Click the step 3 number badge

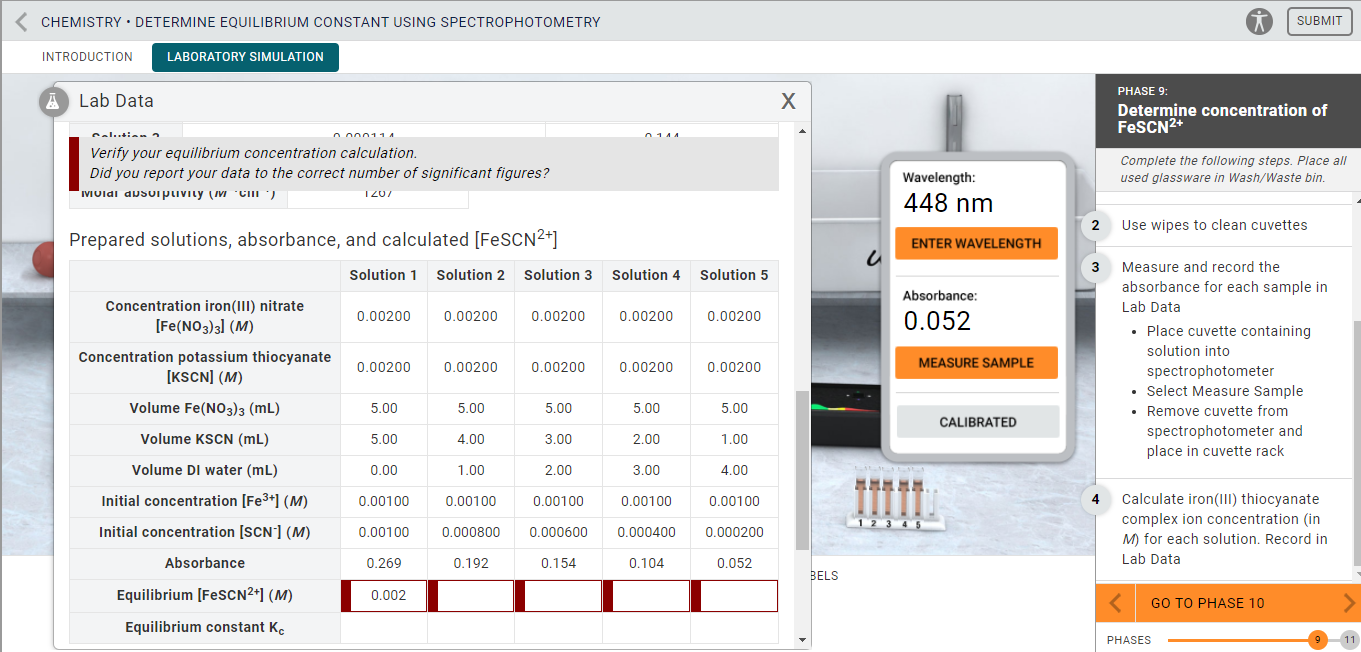[x=1095, y=268]
